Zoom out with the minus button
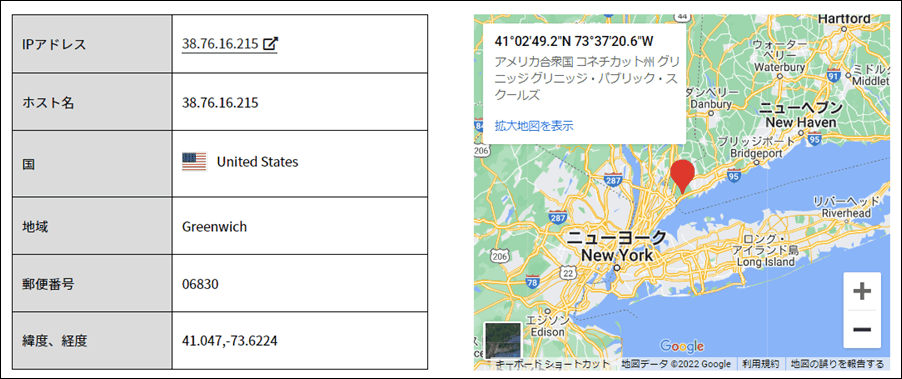 click(x=862, y=329)
